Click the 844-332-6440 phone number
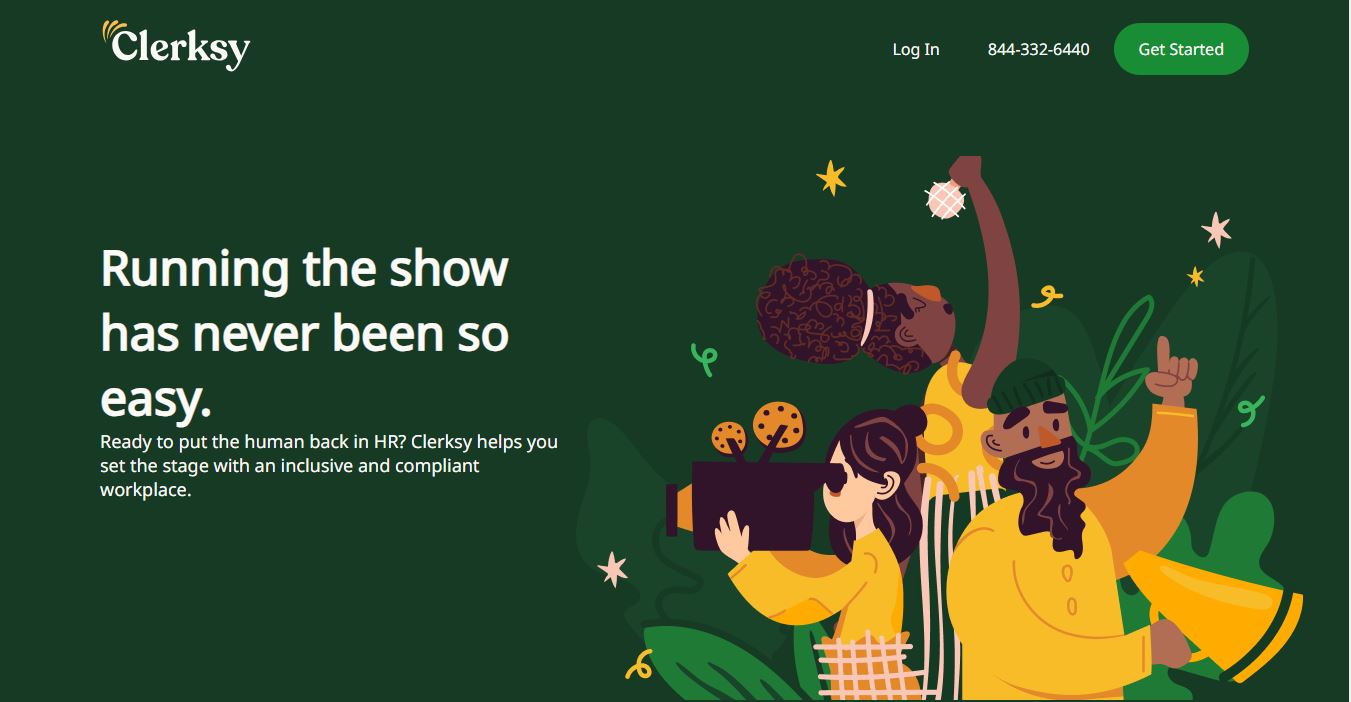 [x=1038, y=49]
